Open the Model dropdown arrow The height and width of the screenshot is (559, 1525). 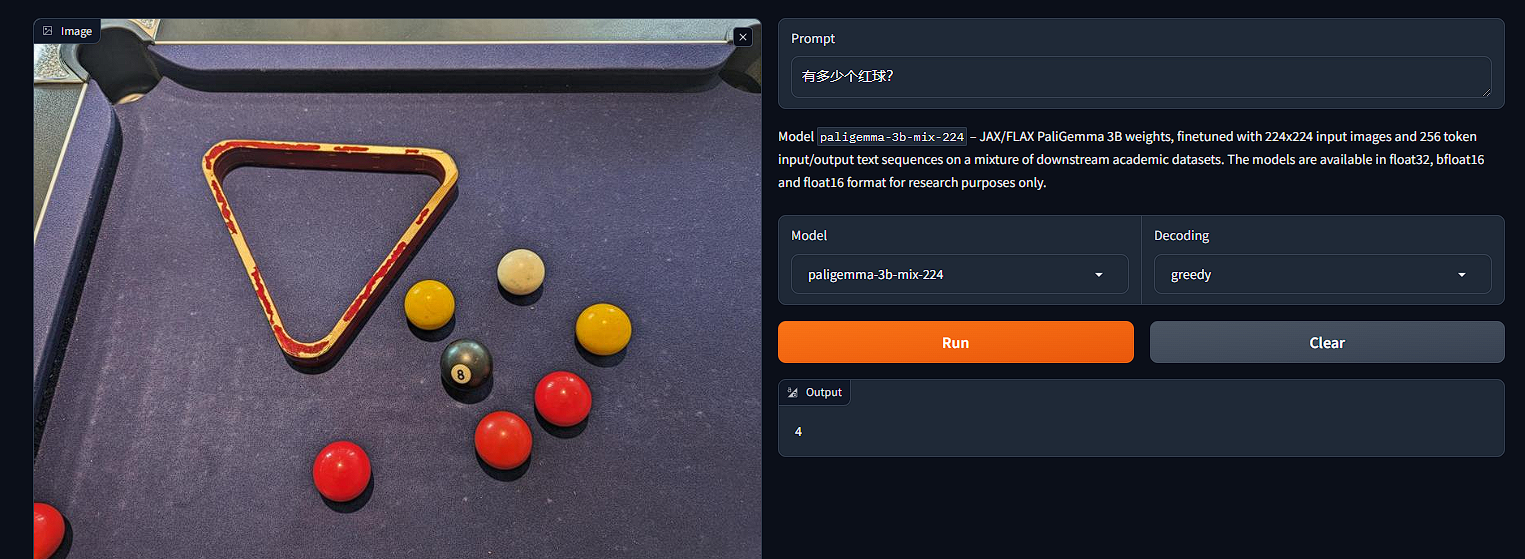pos(1099,275)
